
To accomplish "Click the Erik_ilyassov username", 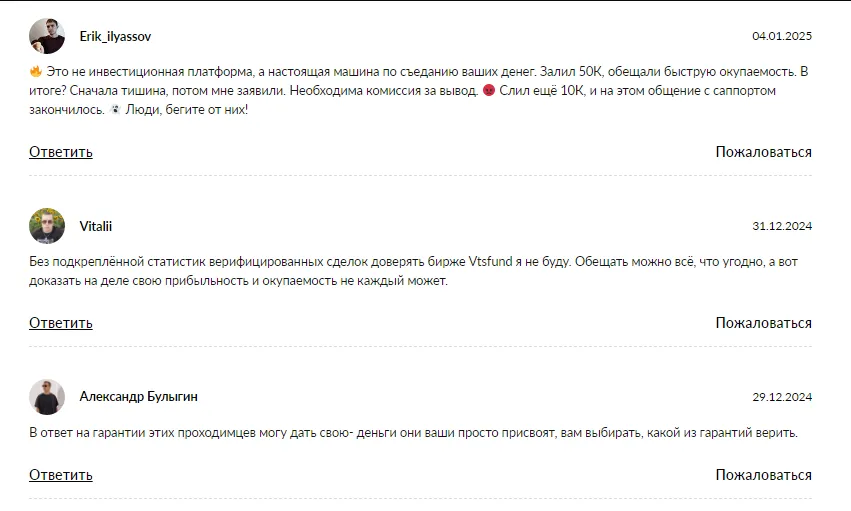I will 115,36.
